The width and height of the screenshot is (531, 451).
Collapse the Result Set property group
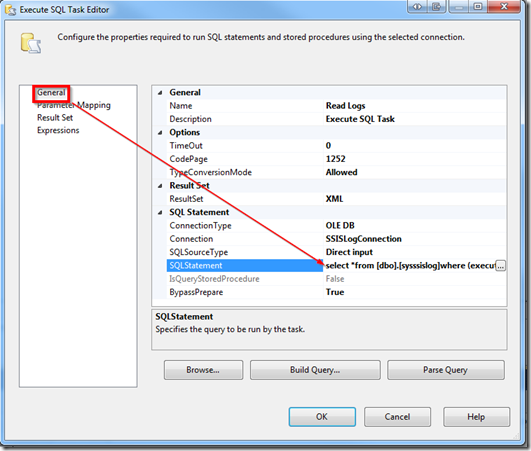coord(160,186)
